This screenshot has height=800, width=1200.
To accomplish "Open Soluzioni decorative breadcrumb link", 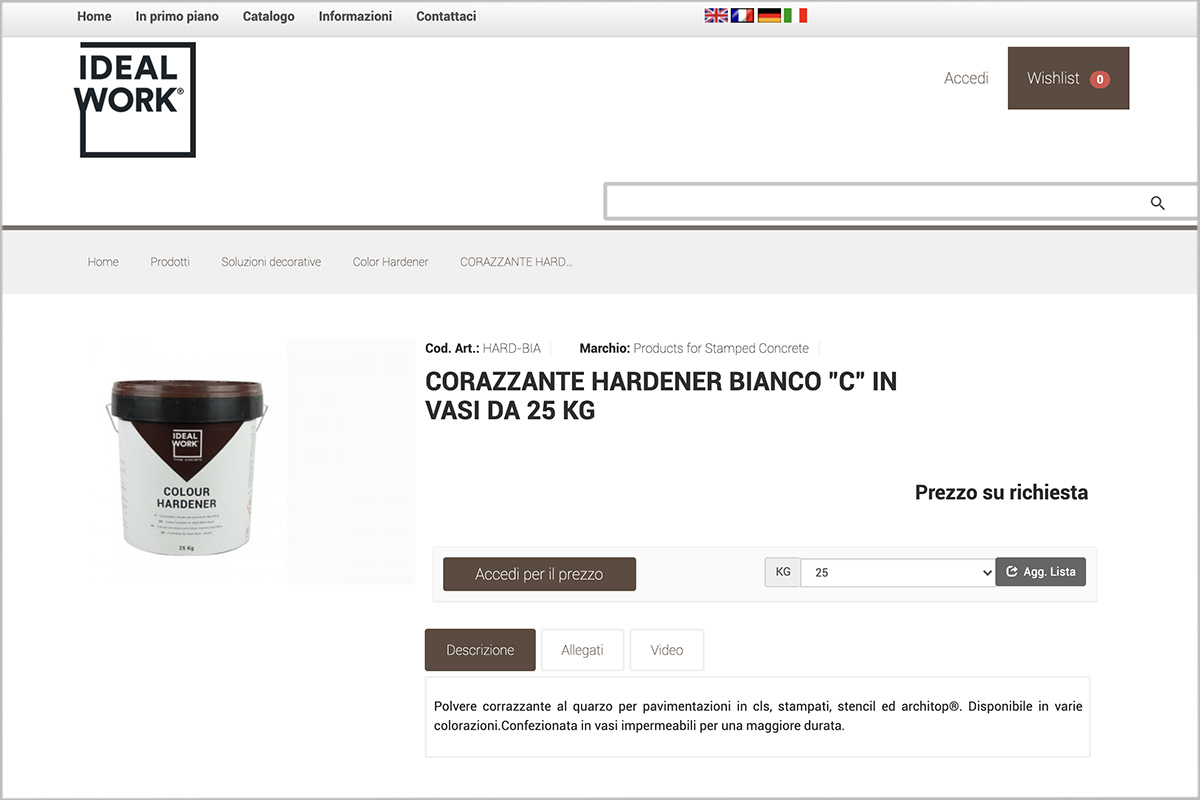I will [271, 262].
